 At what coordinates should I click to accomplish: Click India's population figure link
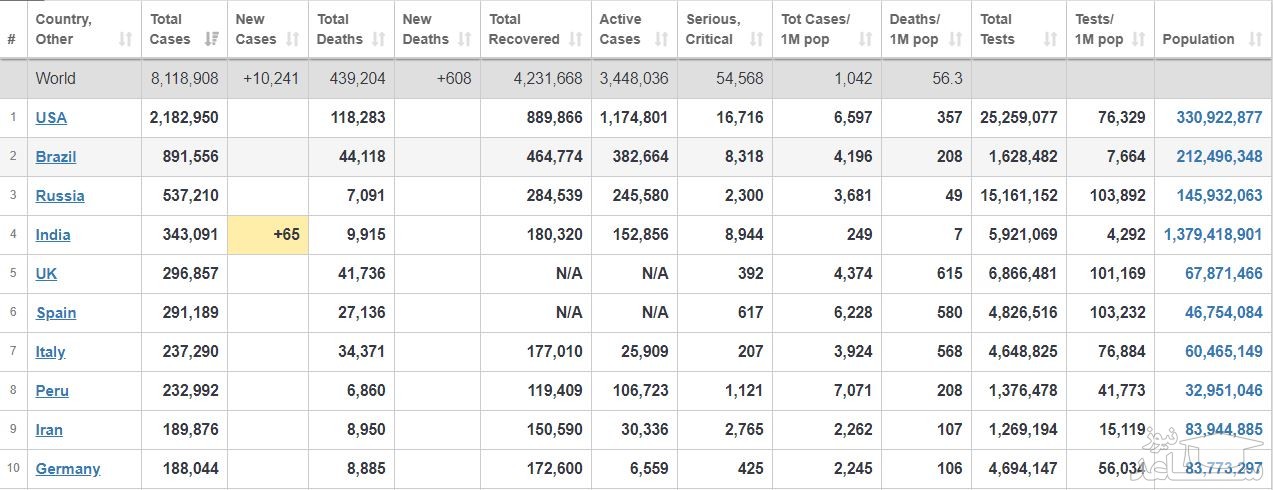(1213, 235)
